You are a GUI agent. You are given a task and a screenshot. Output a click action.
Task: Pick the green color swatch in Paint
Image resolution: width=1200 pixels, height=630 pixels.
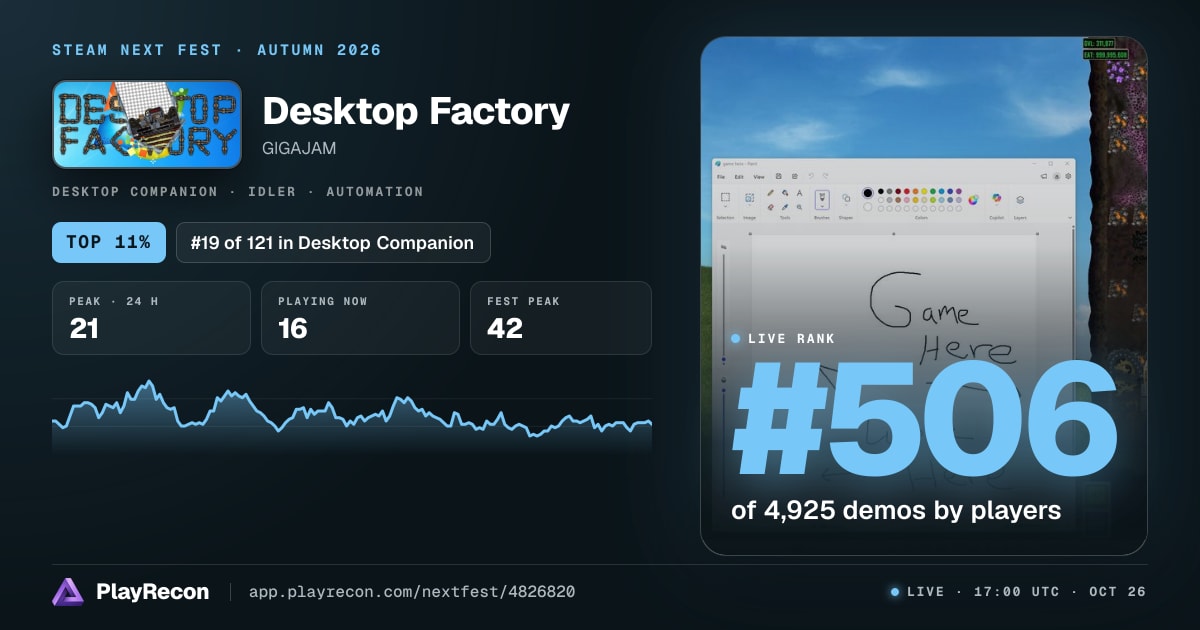[x=933, y=191]
